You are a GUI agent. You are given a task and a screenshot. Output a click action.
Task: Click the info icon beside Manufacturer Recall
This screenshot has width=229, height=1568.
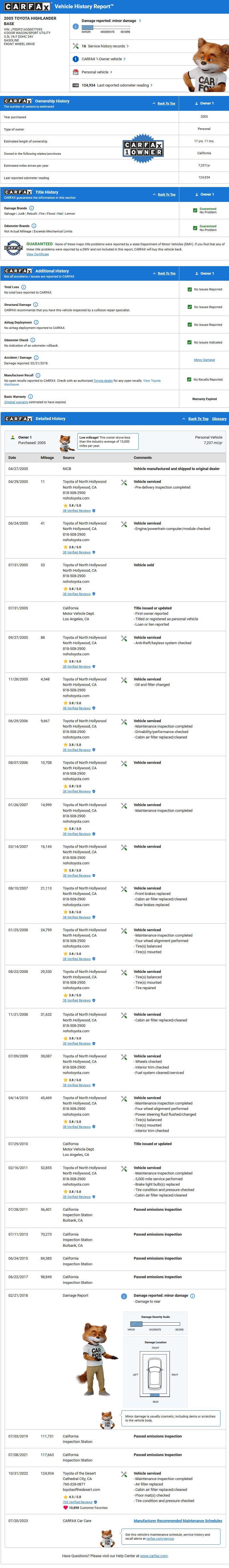[38, 375]
